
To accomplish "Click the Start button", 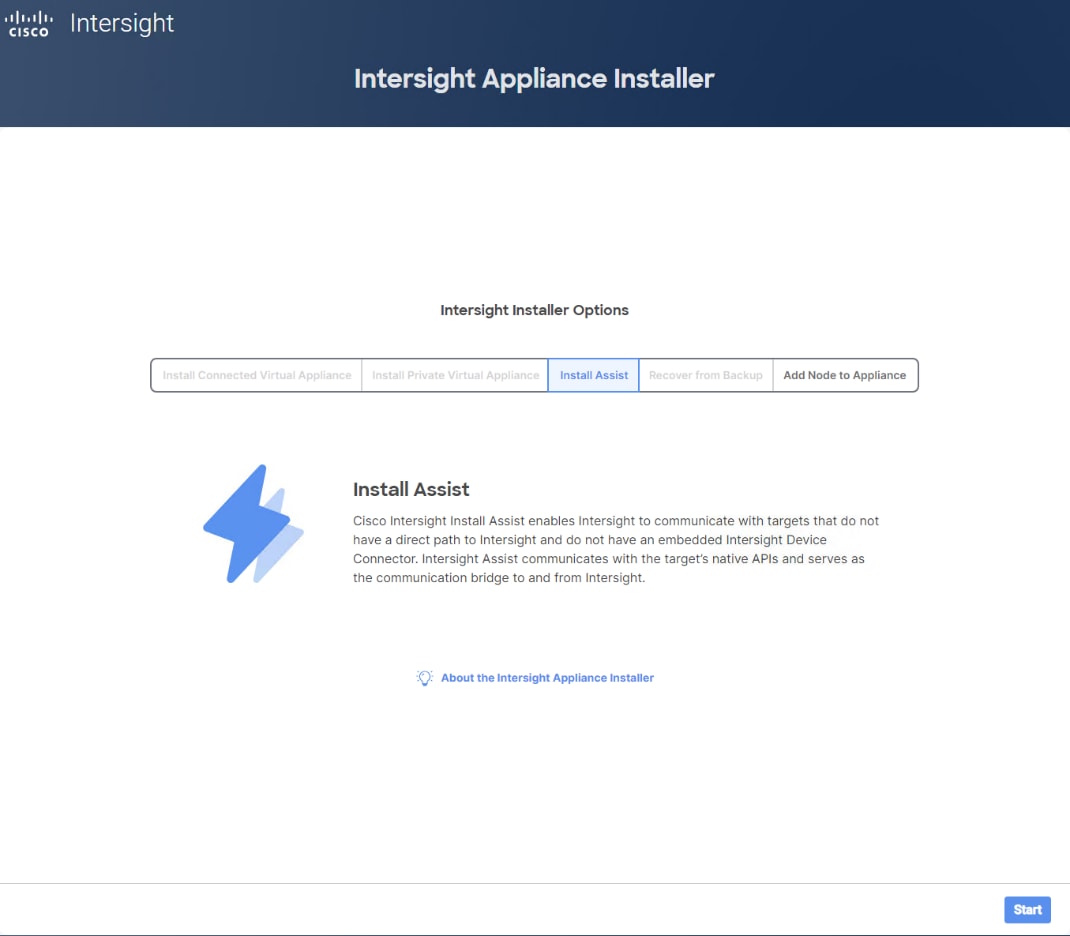I will [1027, 909].
